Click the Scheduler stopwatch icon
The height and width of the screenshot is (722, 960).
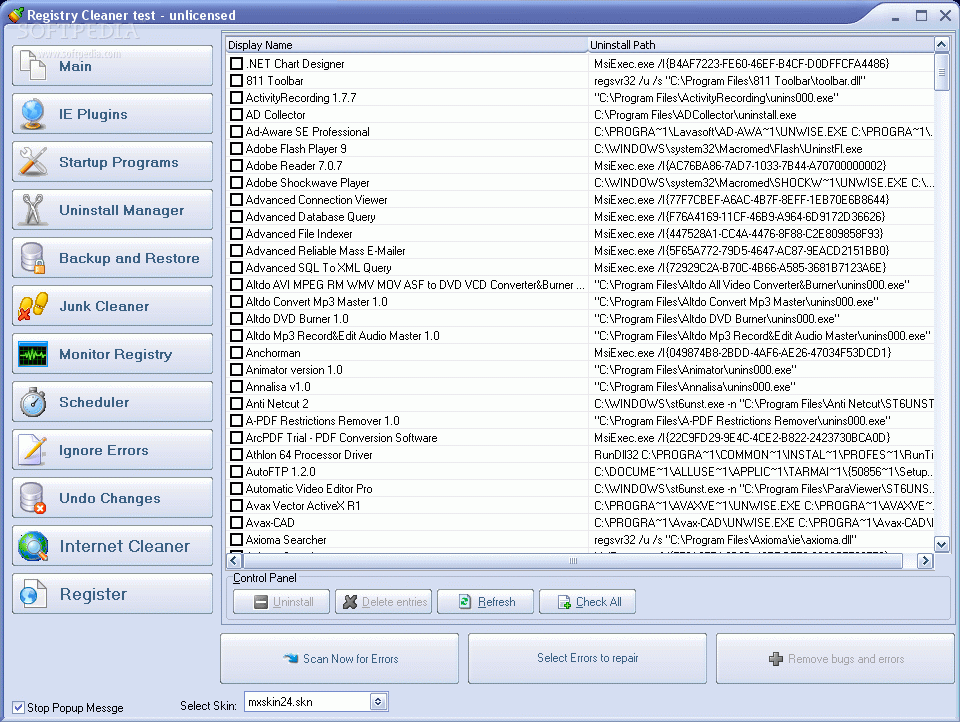(x=32, y=402)
